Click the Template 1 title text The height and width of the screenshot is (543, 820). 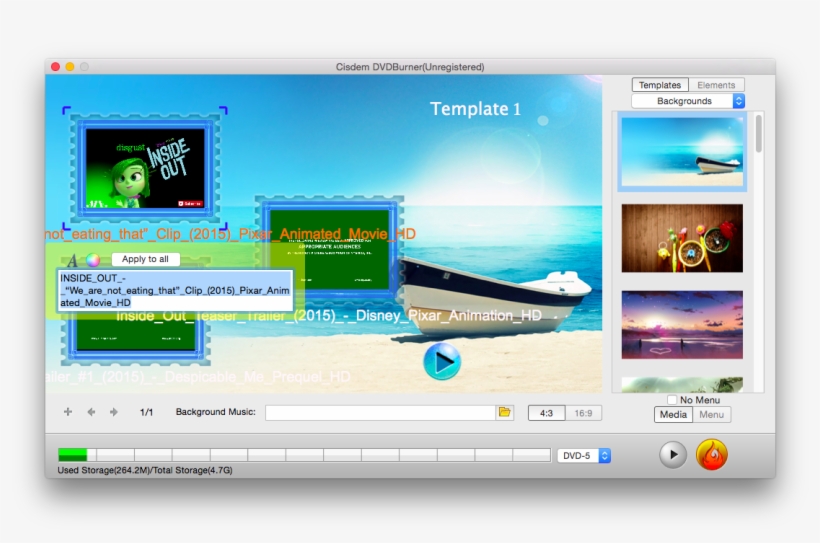[475, 109]
